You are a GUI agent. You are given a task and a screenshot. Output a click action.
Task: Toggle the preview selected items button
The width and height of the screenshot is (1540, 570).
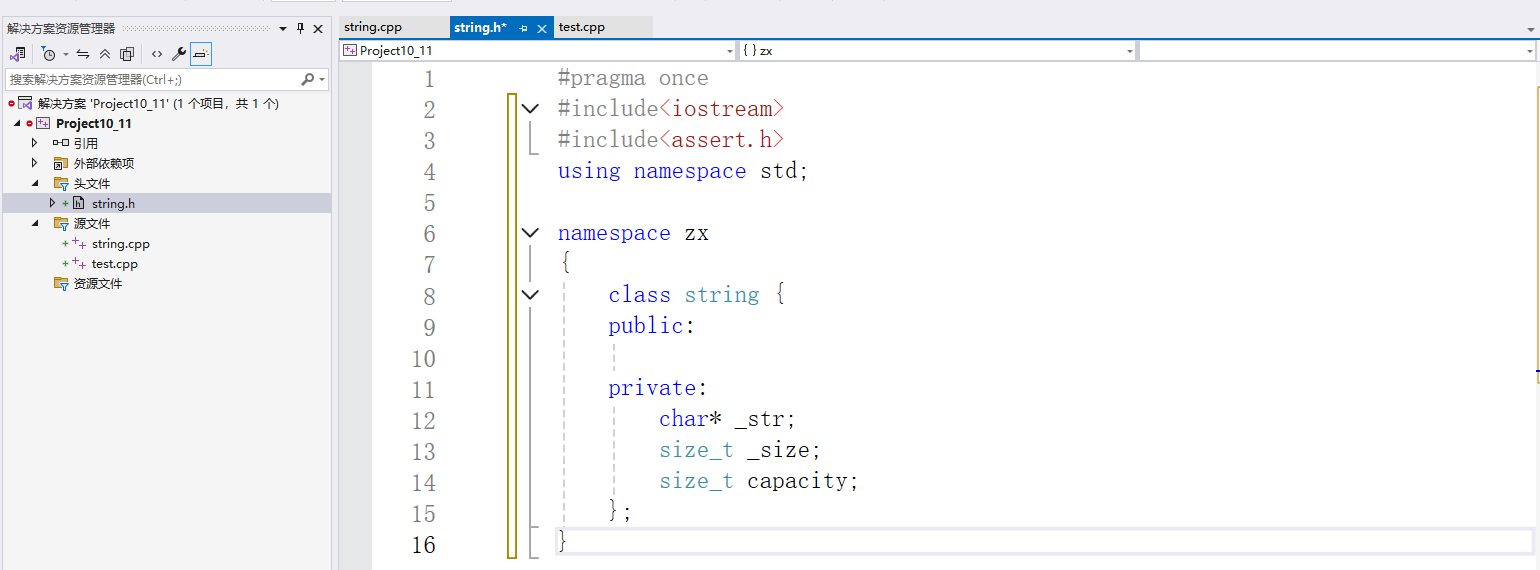click(x=201, y=54)
